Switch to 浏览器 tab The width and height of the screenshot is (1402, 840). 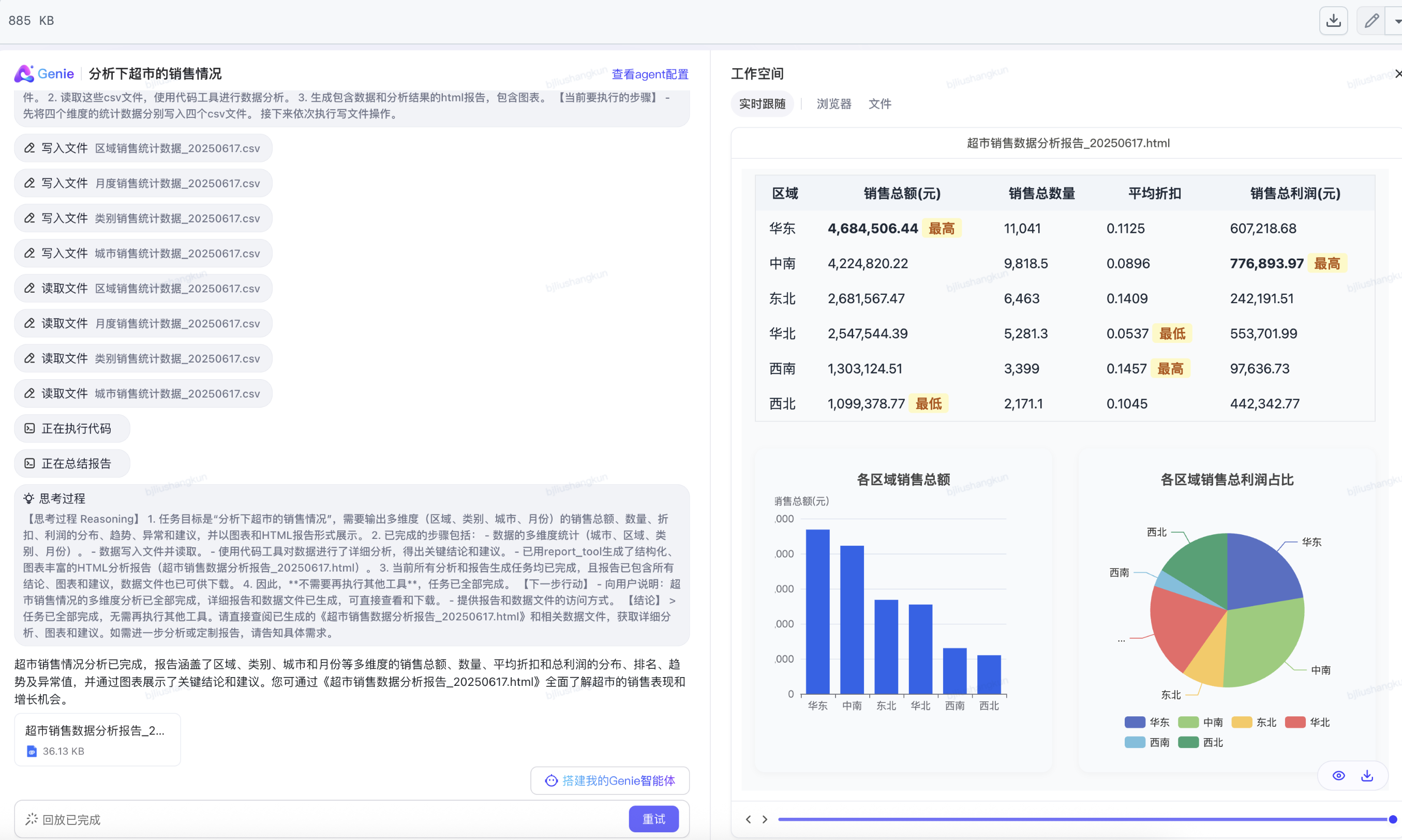(834, 103)
